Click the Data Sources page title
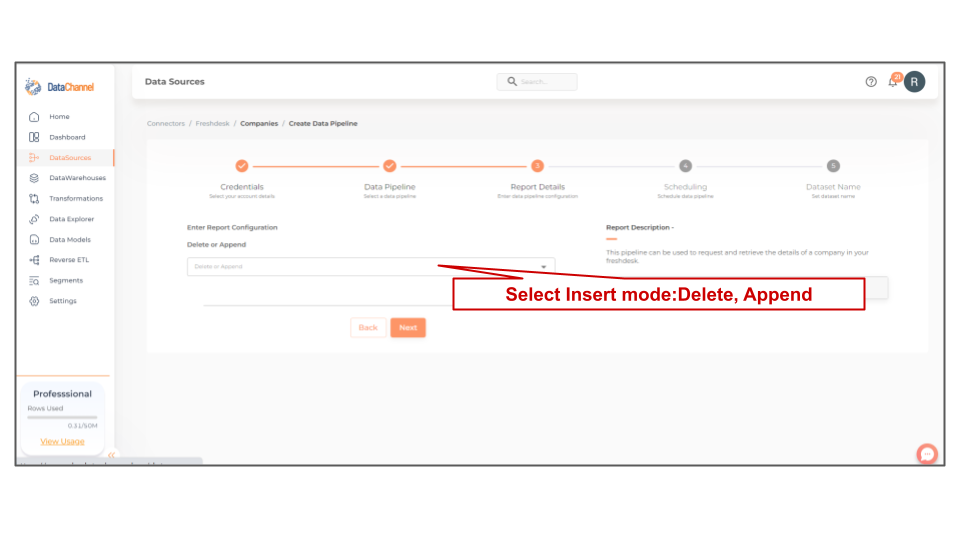Screen dimensions: 960x540 174,81
